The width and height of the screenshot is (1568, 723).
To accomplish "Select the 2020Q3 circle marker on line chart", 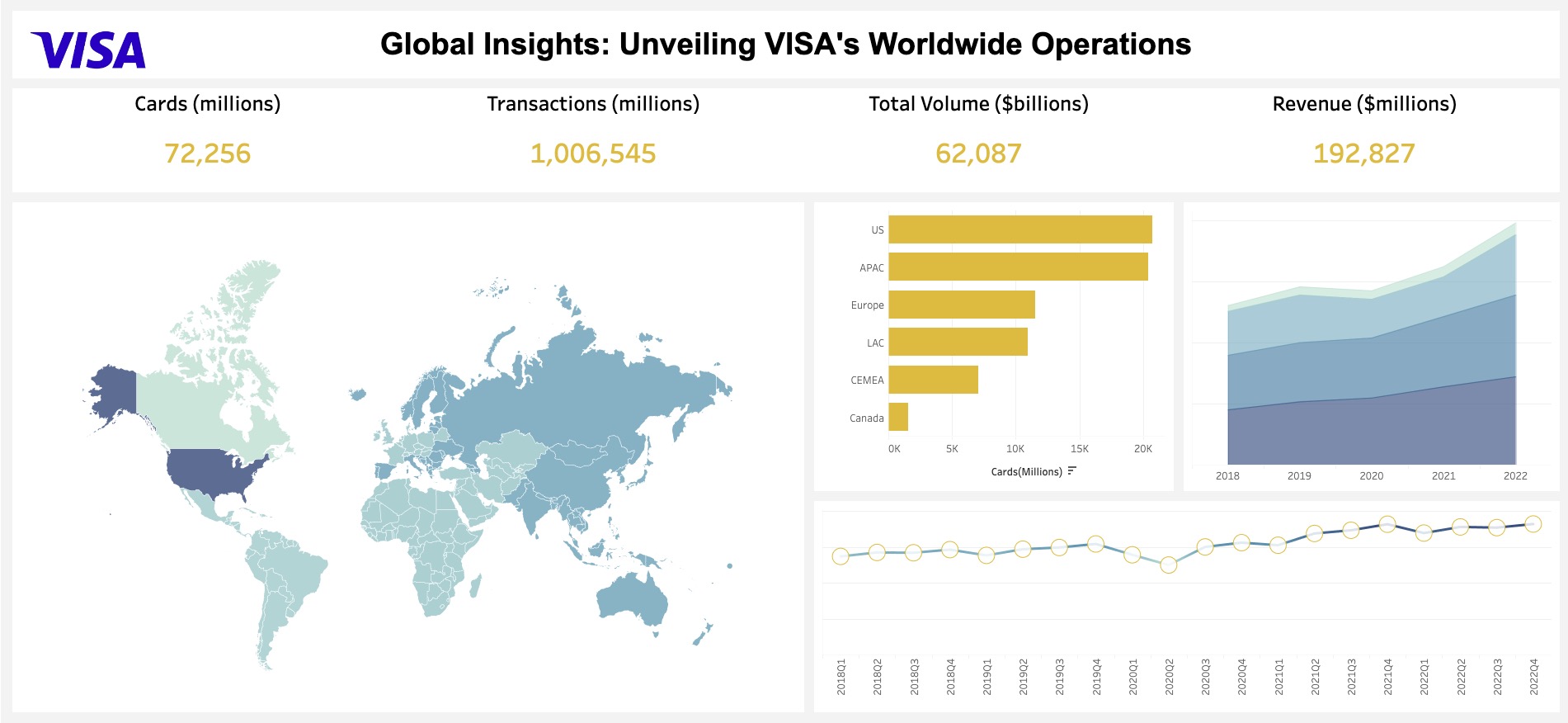I will [x=1205, y=546].
